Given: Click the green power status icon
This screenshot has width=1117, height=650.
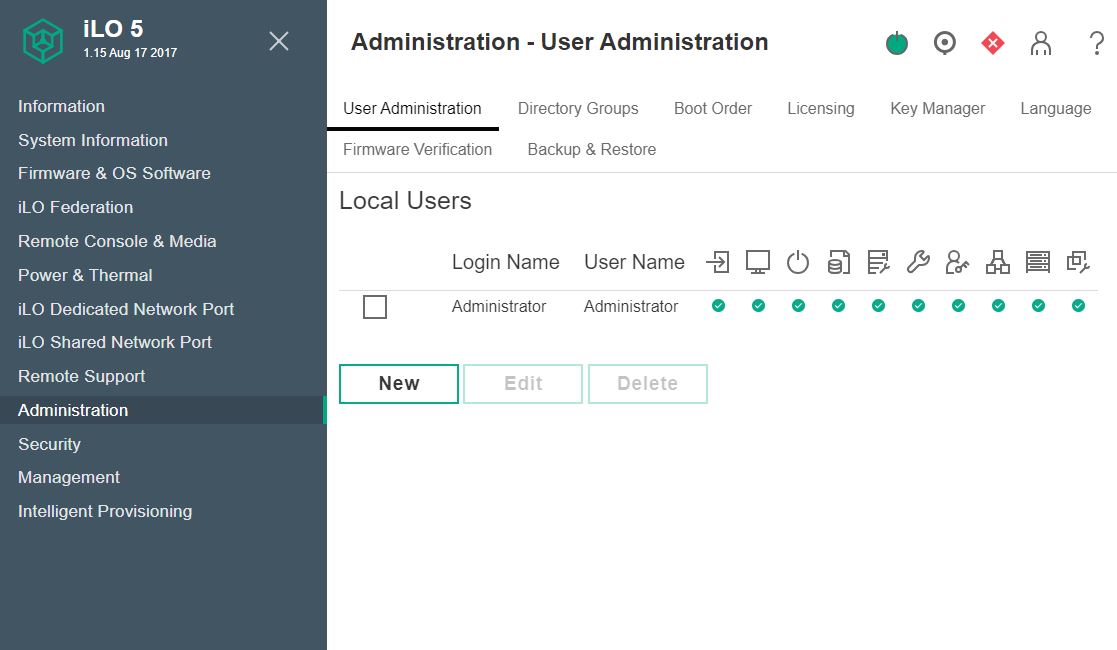Looking at the screenshot, I should [897, 43].
